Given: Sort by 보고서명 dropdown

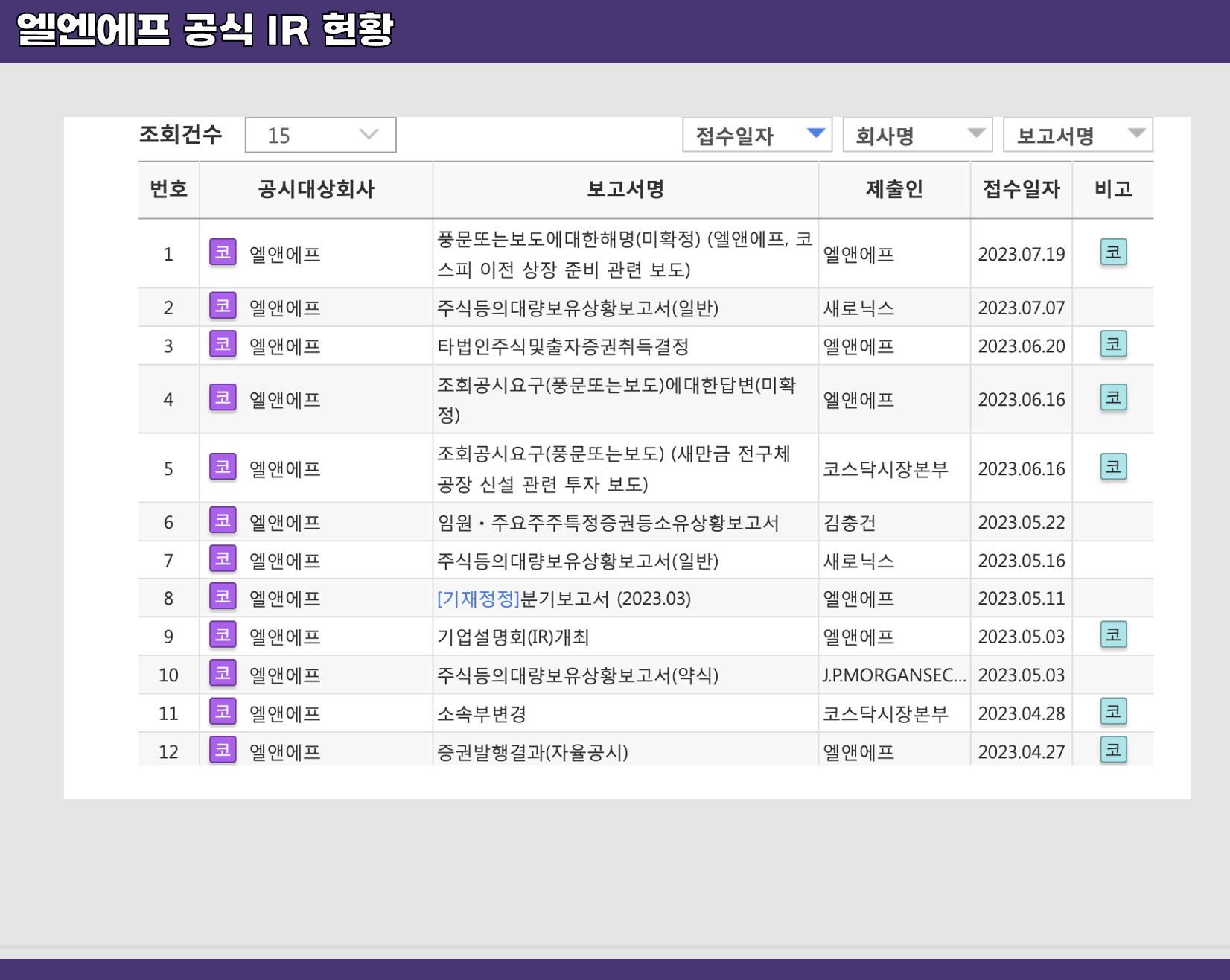Looking at the screenshot, I should (x=1078, y=135).
